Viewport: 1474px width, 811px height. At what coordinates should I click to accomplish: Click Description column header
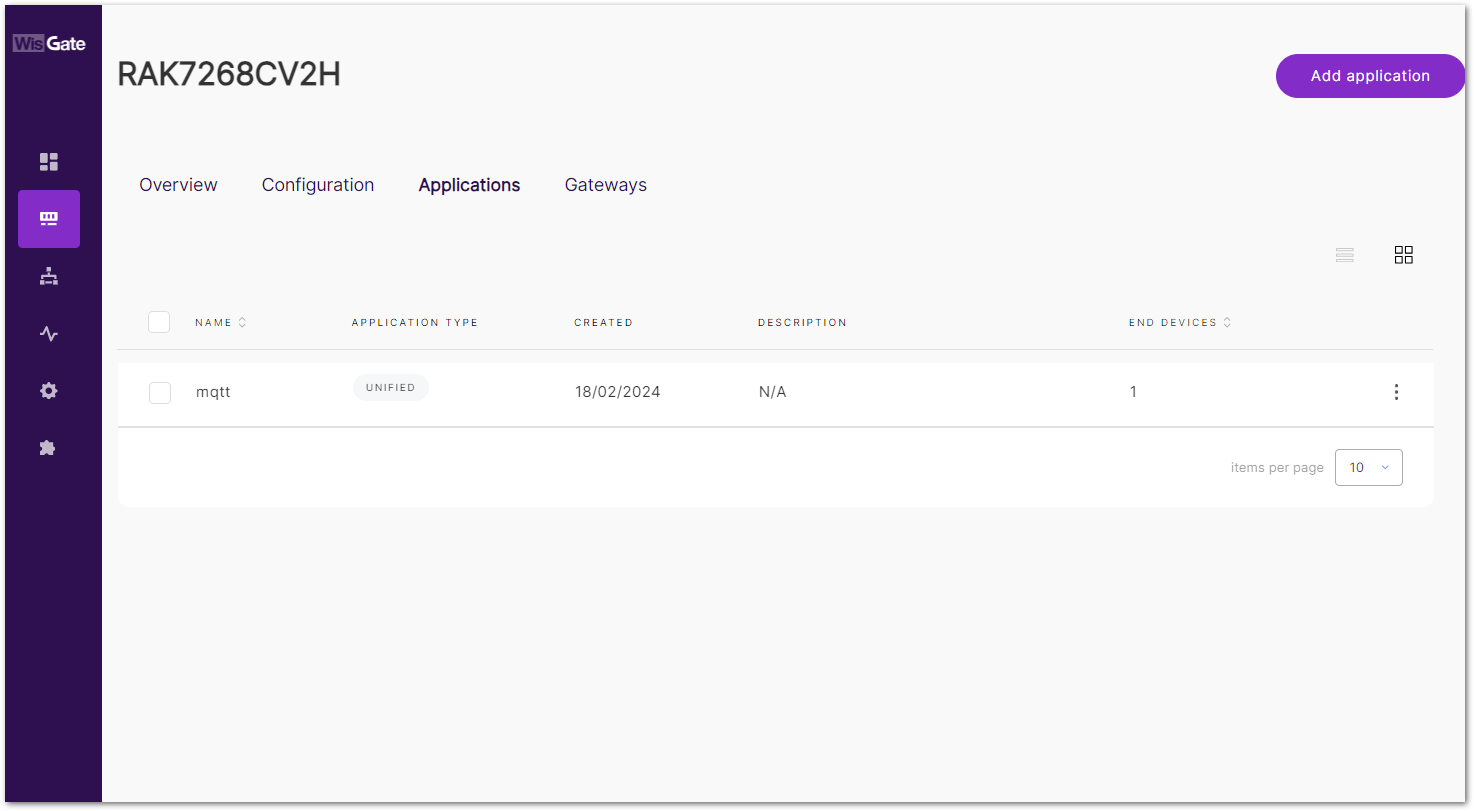[802, 323]
